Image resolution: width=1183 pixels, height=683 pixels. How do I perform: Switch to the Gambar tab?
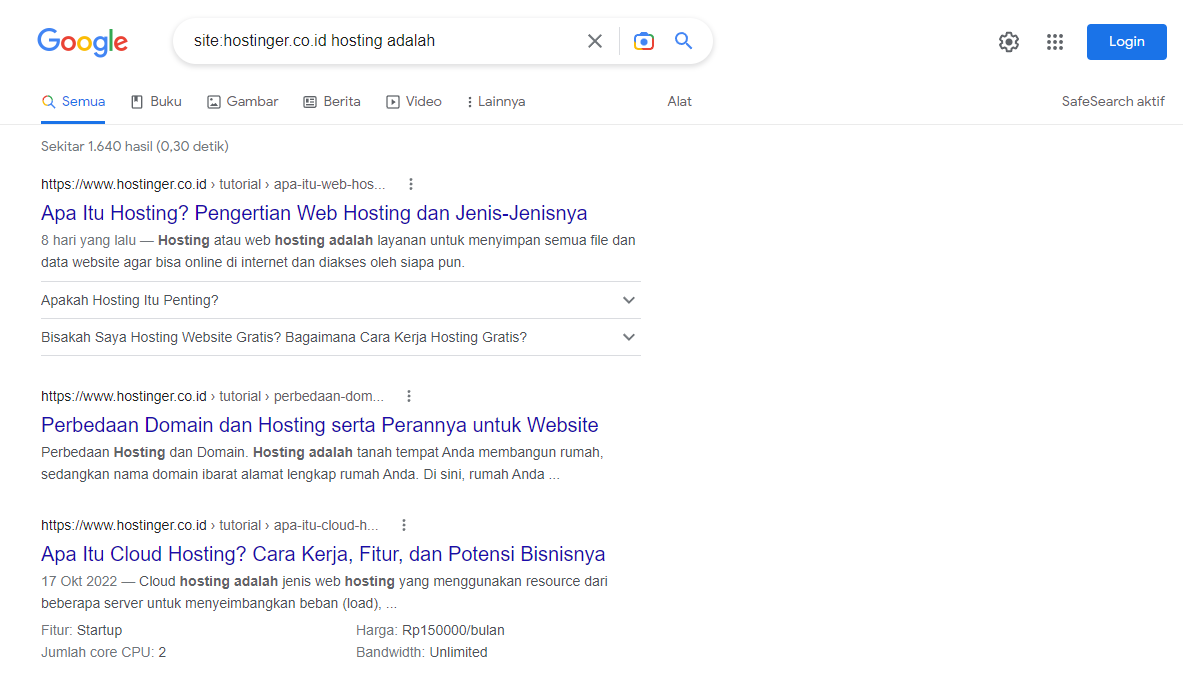tap(243, 102)
